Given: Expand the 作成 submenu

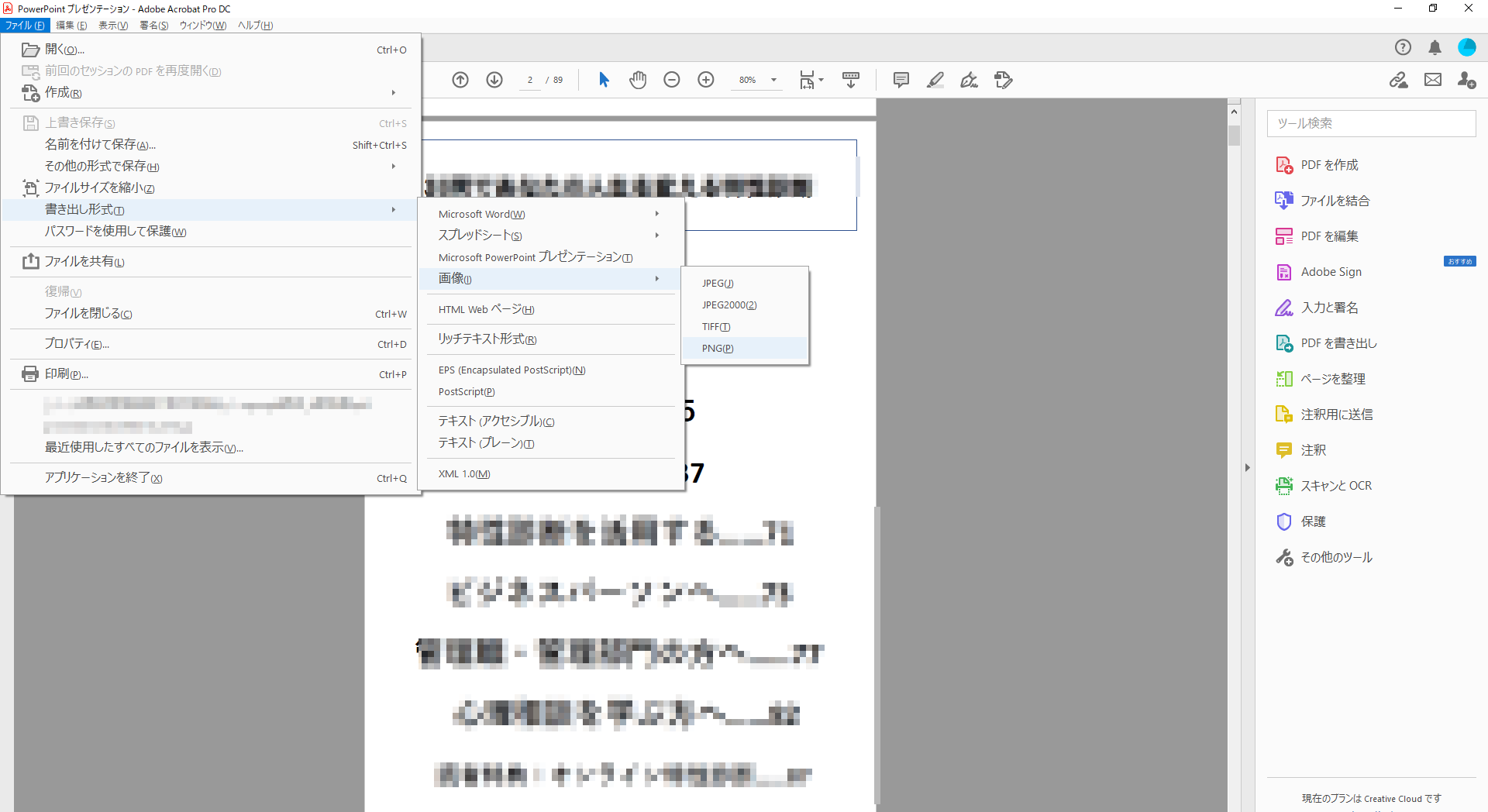Looking at the screenshot, I should click(211, 93).
